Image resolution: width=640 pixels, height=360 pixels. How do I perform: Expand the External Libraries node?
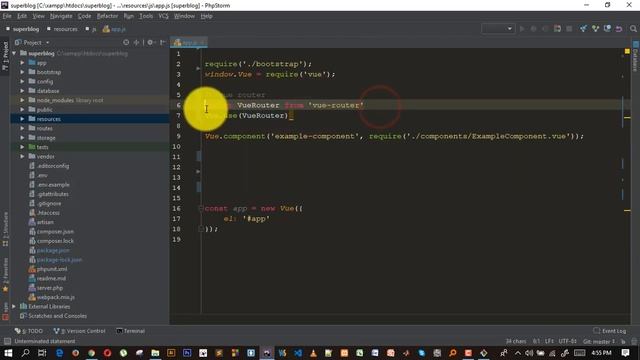click(14, 306)
